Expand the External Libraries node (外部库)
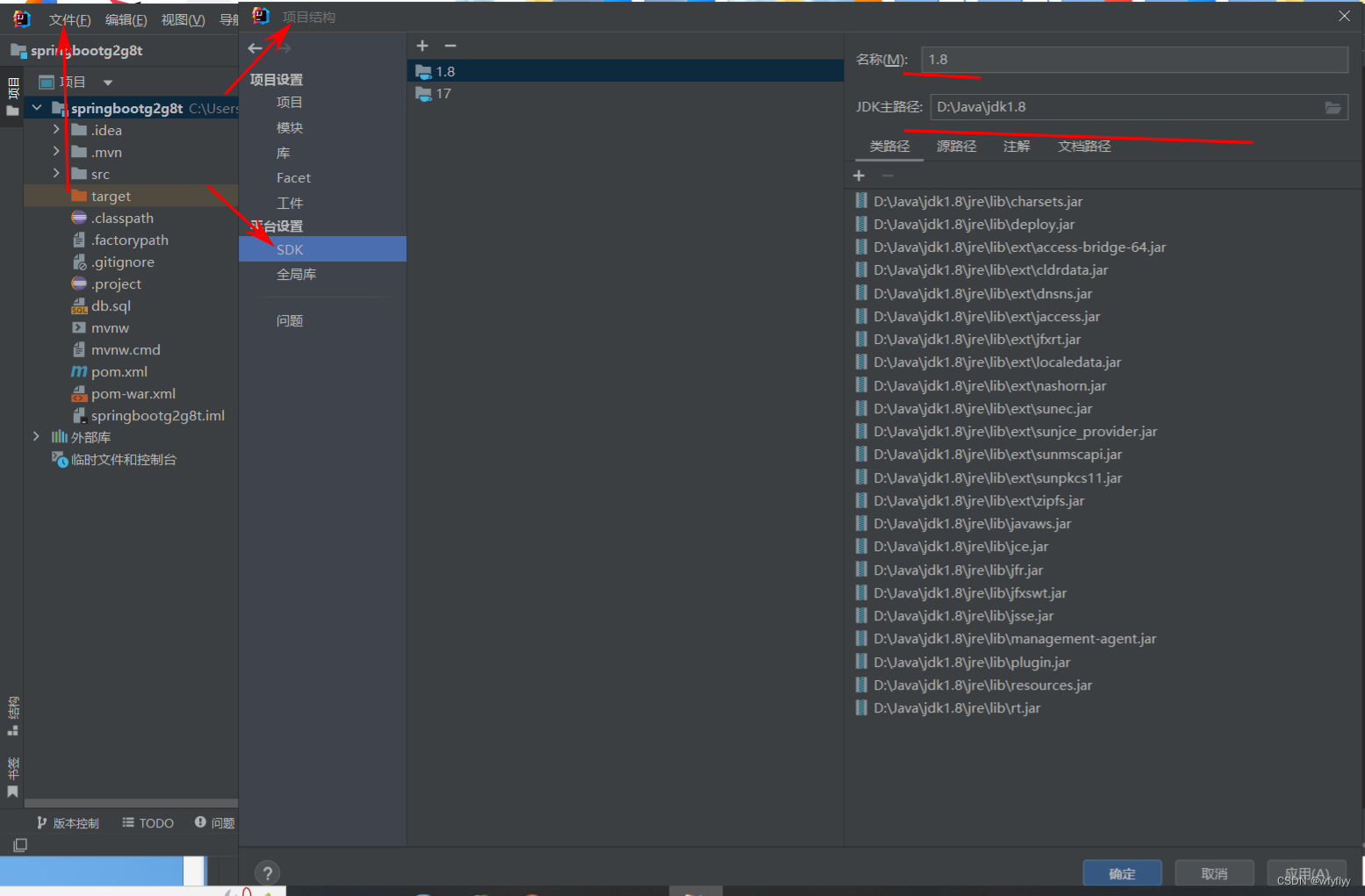Viewport: 1365px width, 896px height. point(36,437)
